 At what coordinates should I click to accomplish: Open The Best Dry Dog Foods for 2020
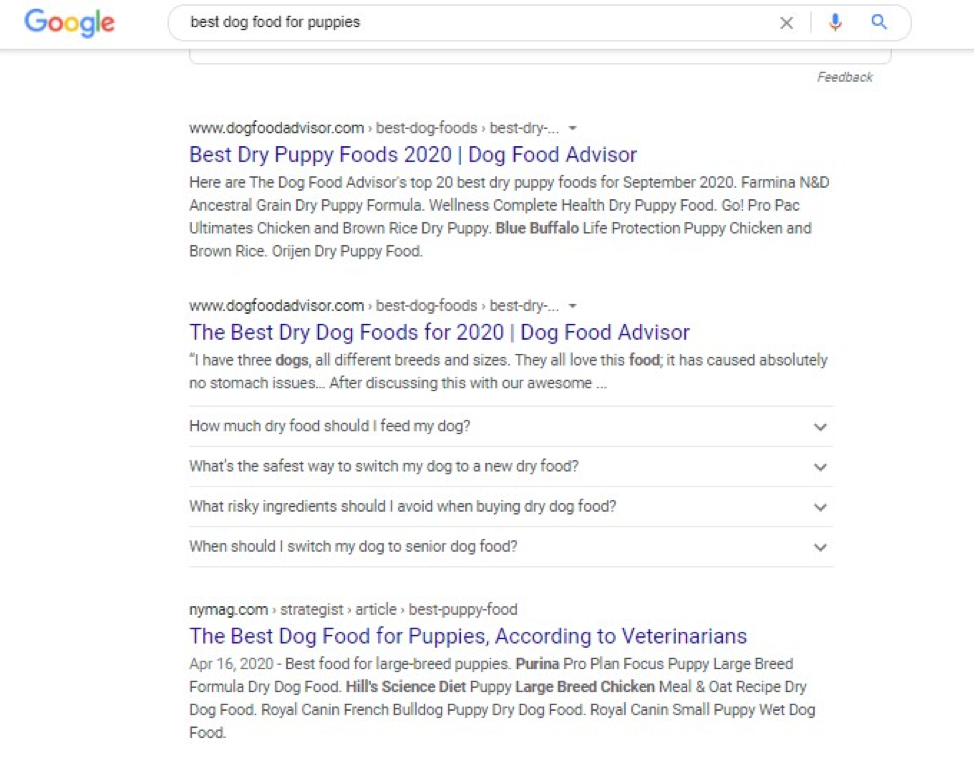(x=439, y=333)
